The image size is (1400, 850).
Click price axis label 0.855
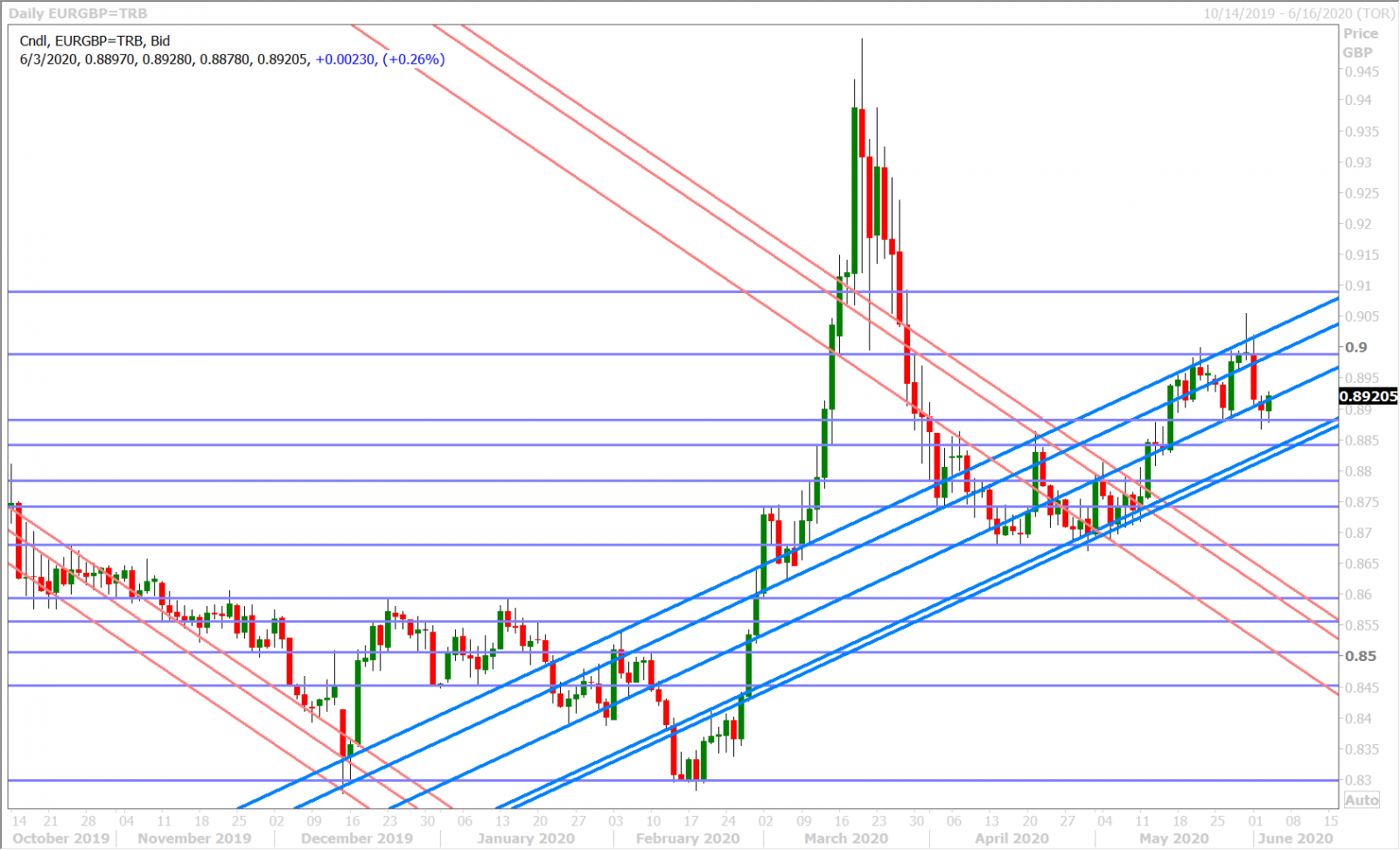pos(1361,625)
